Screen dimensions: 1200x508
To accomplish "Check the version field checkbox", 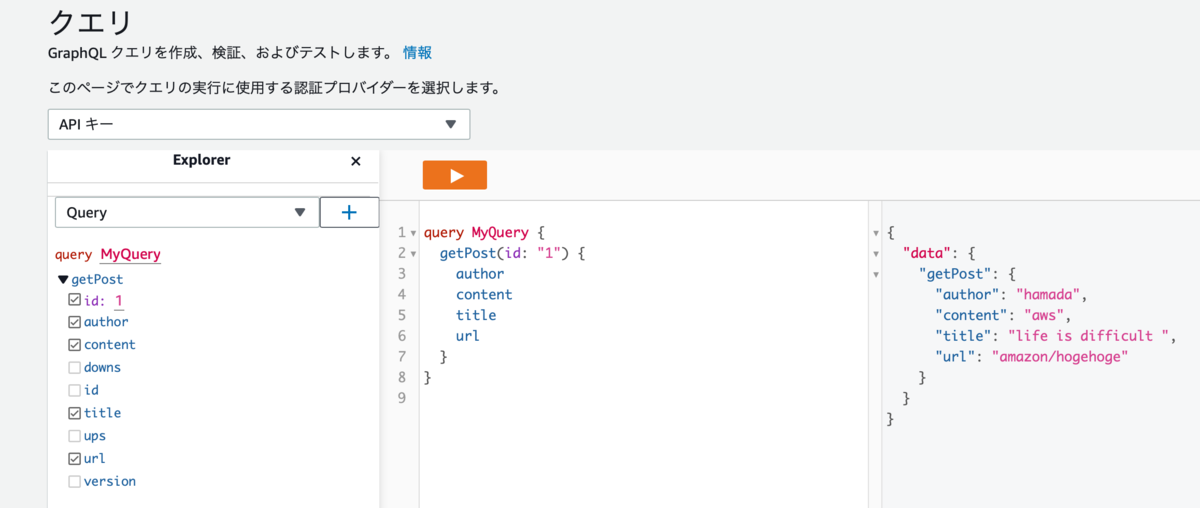I will 75,481.
